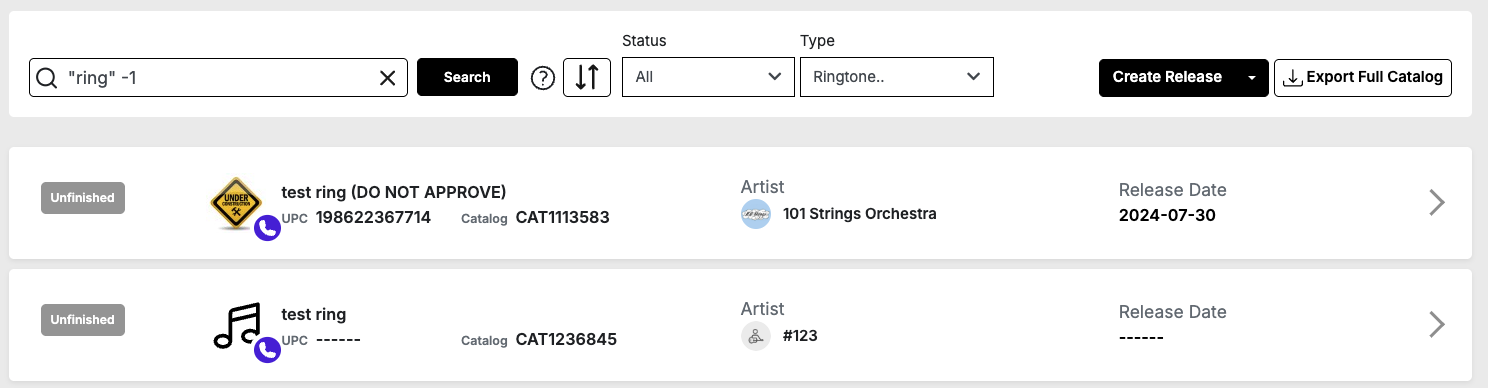Open the "test ring (DO NOT APPROVE)" title

(x=394, y=192)
